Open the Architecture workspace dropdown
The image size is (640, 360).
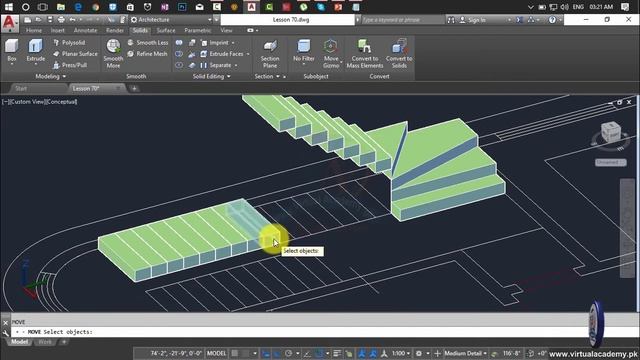(171, 20)
